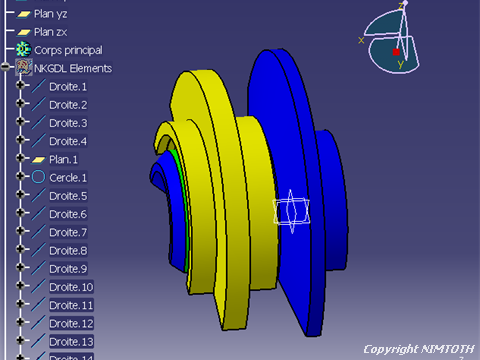Select the Plan zx tree label
Viewport: 480px width, 360px height.
point(51,32)
